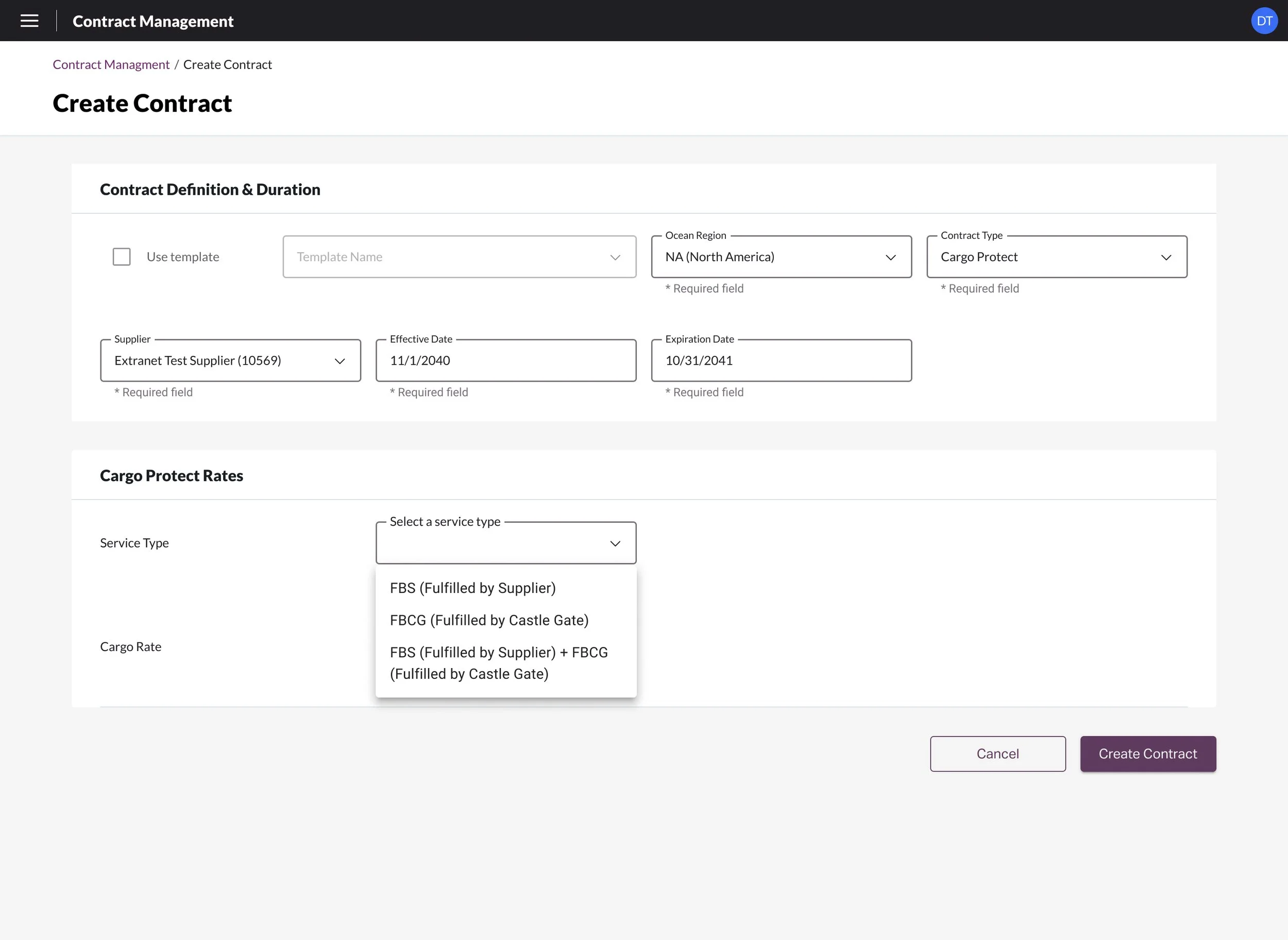Click the Create Contract button
The width and height of the screenshot is (1288, 940).
coord(1147,754)
